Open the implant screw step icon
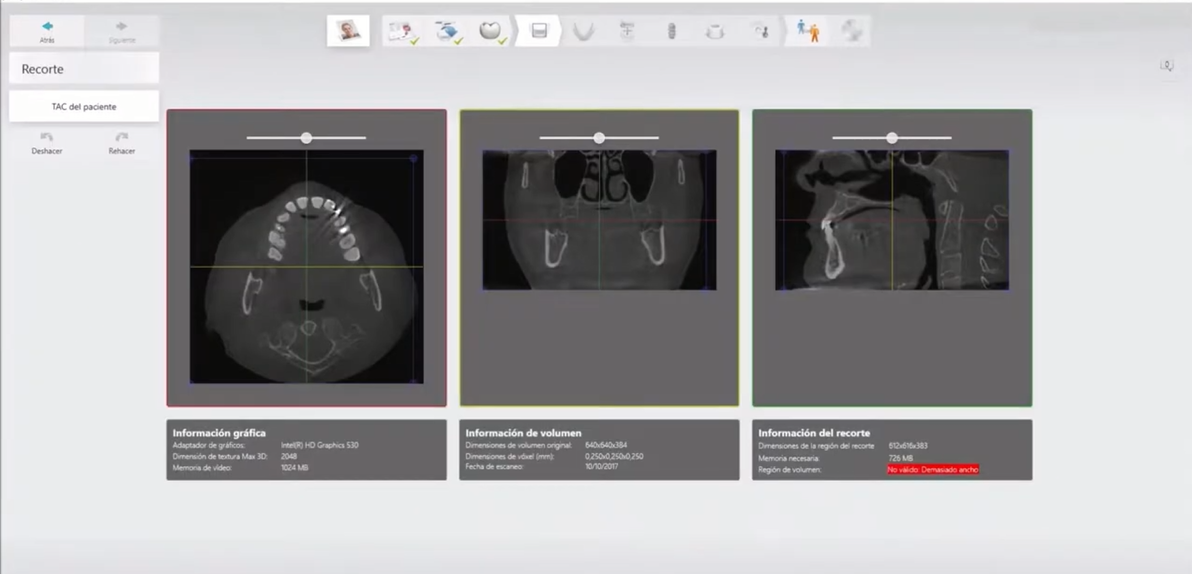Viewport: 1192px width, 574px height. 671,31
